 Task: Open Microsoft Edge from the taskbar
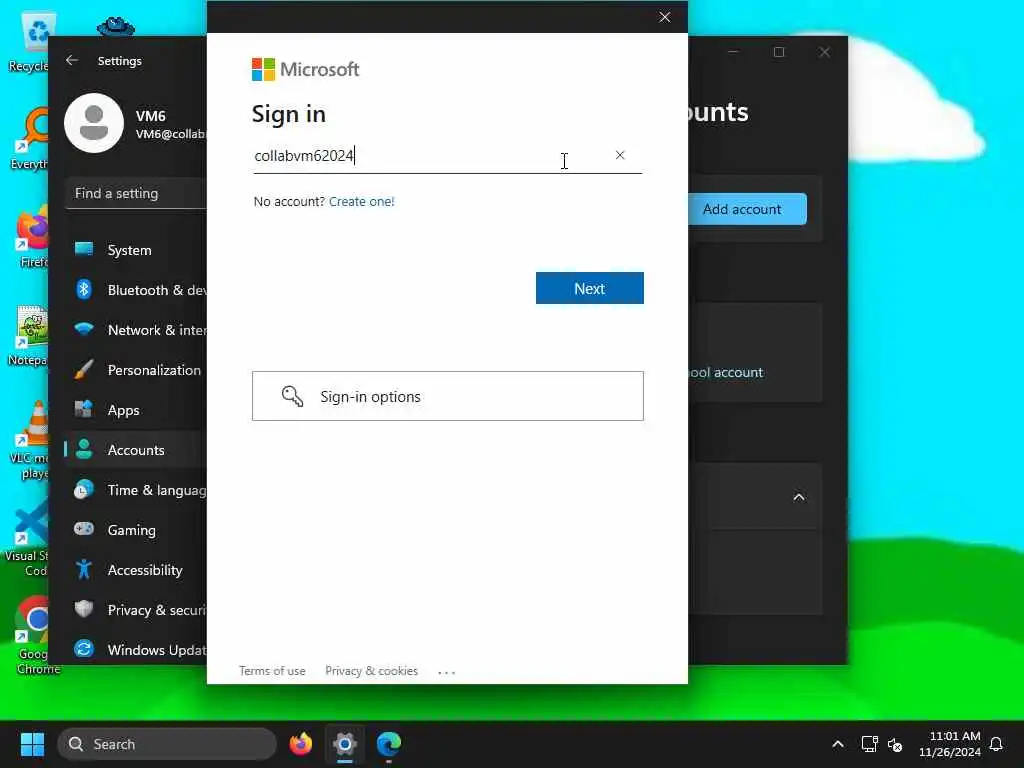(x=389, y=744)
